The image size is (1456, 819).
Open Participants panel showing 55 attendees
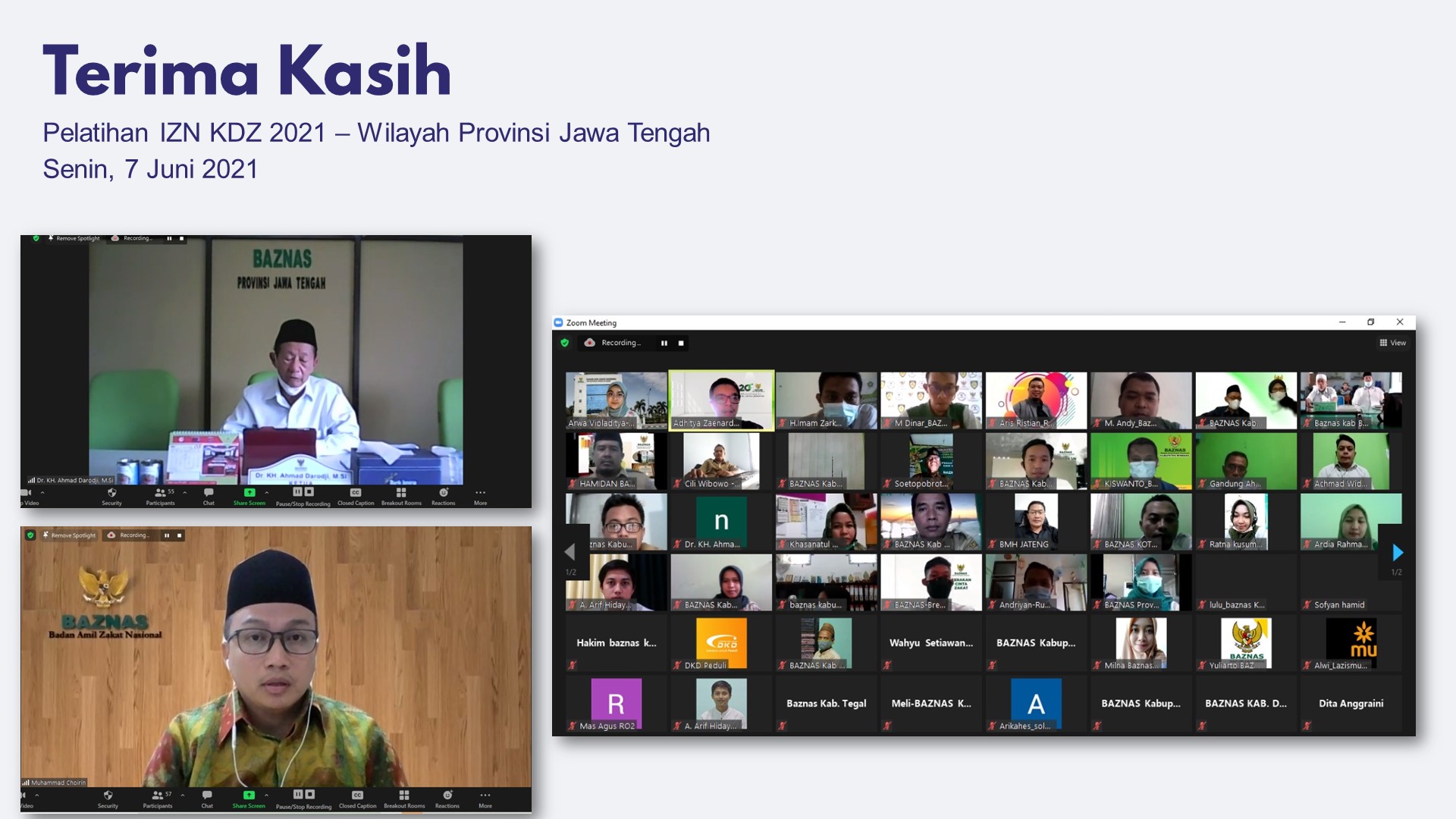(161, 494)
